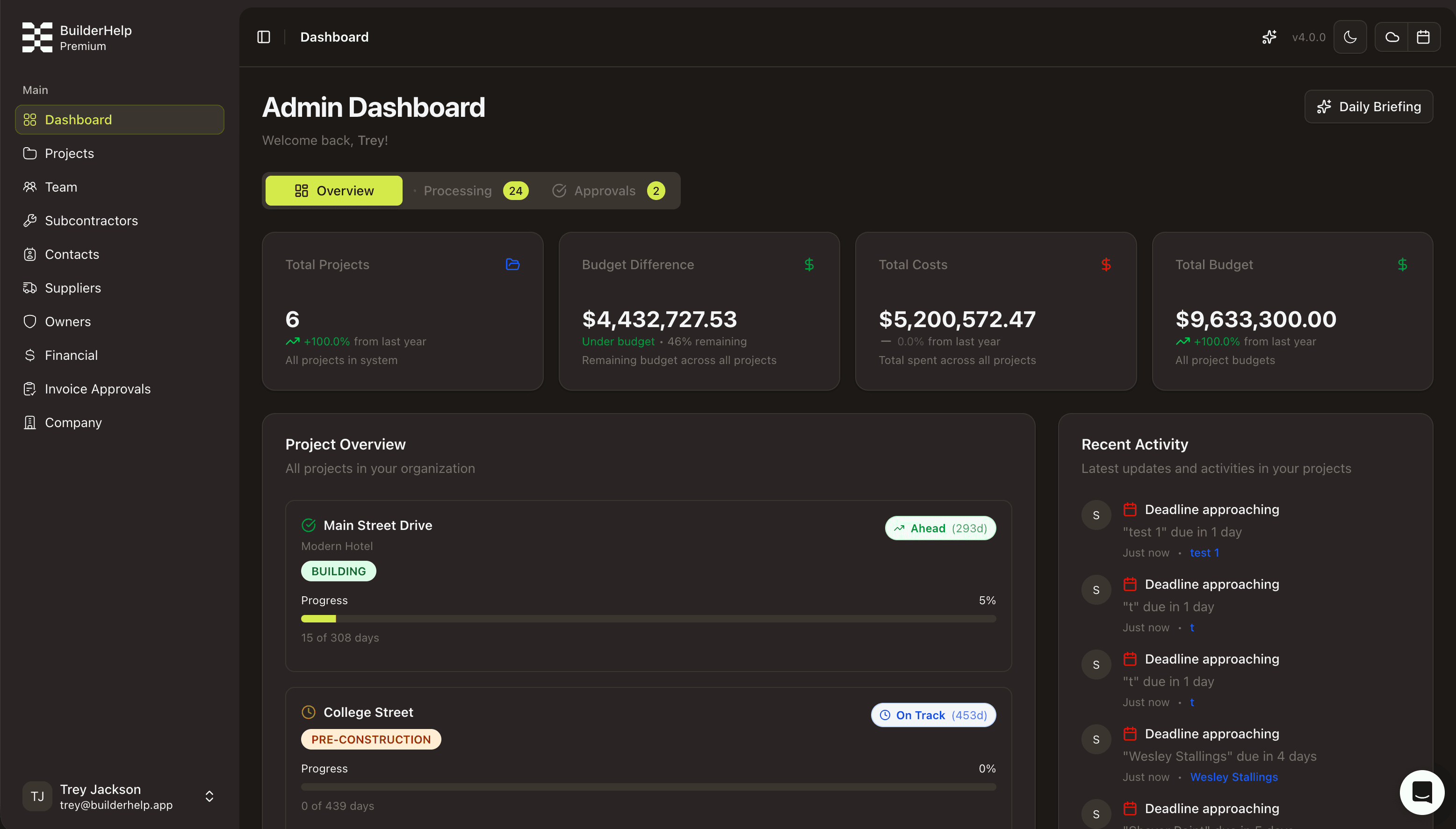Click the Daily Briefing button
Image resolution: width=1456 pixels, height=829 pixels.
tap(1368, 107)
